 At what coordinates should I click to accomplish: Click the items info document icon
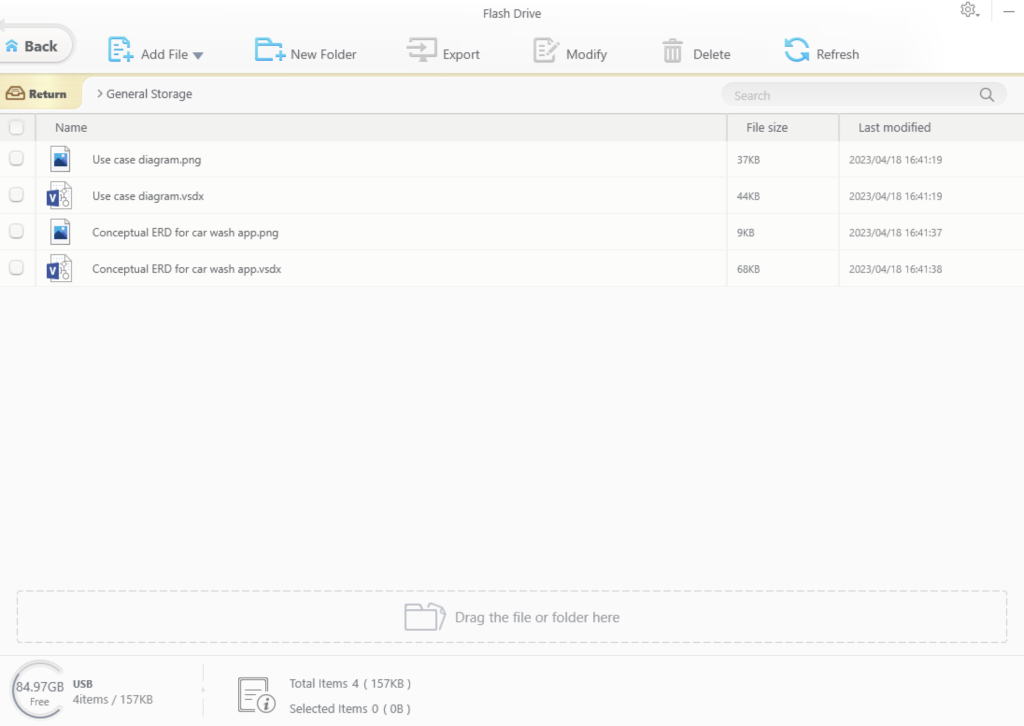click(257, 695)
